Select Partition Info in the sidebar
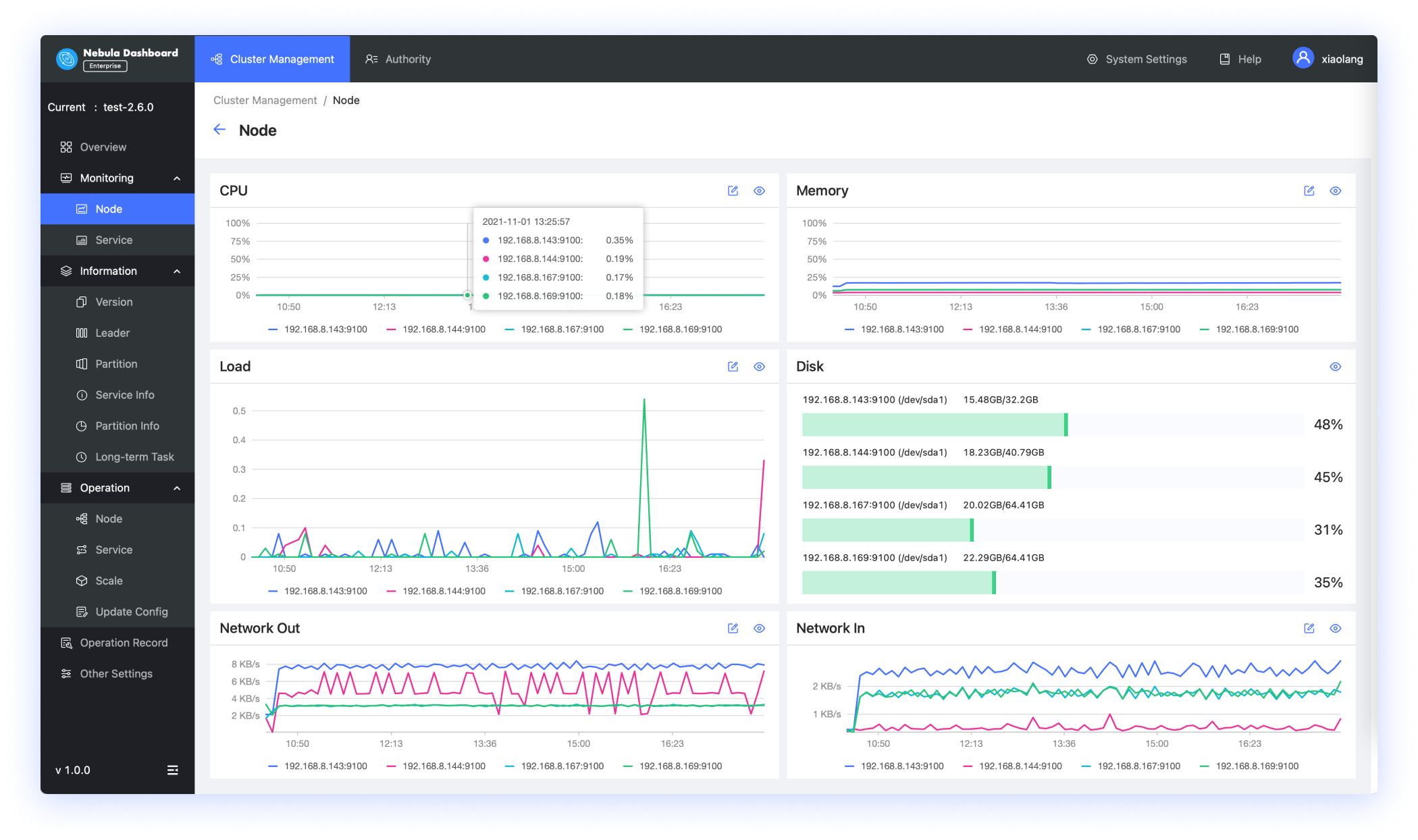This screenshot has width=1418, height=840. click(126, 425)
